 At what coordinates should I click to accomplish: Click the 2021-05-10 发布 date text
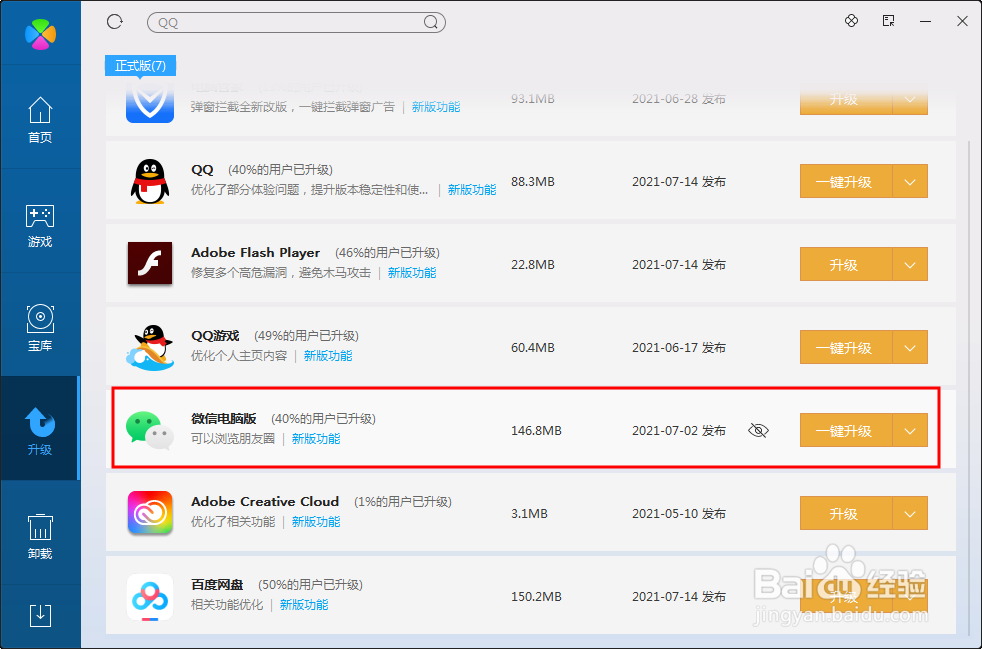(679, 514)
